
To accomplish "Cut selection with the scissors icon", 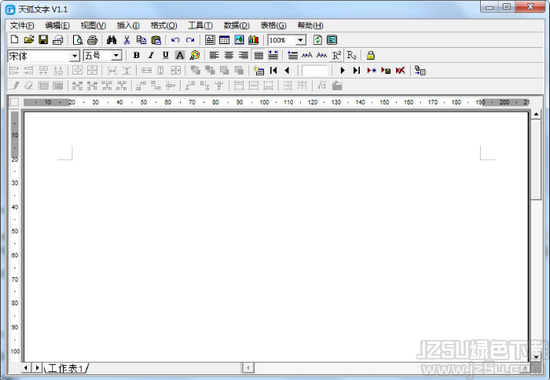I will click(x=127, y=40).
